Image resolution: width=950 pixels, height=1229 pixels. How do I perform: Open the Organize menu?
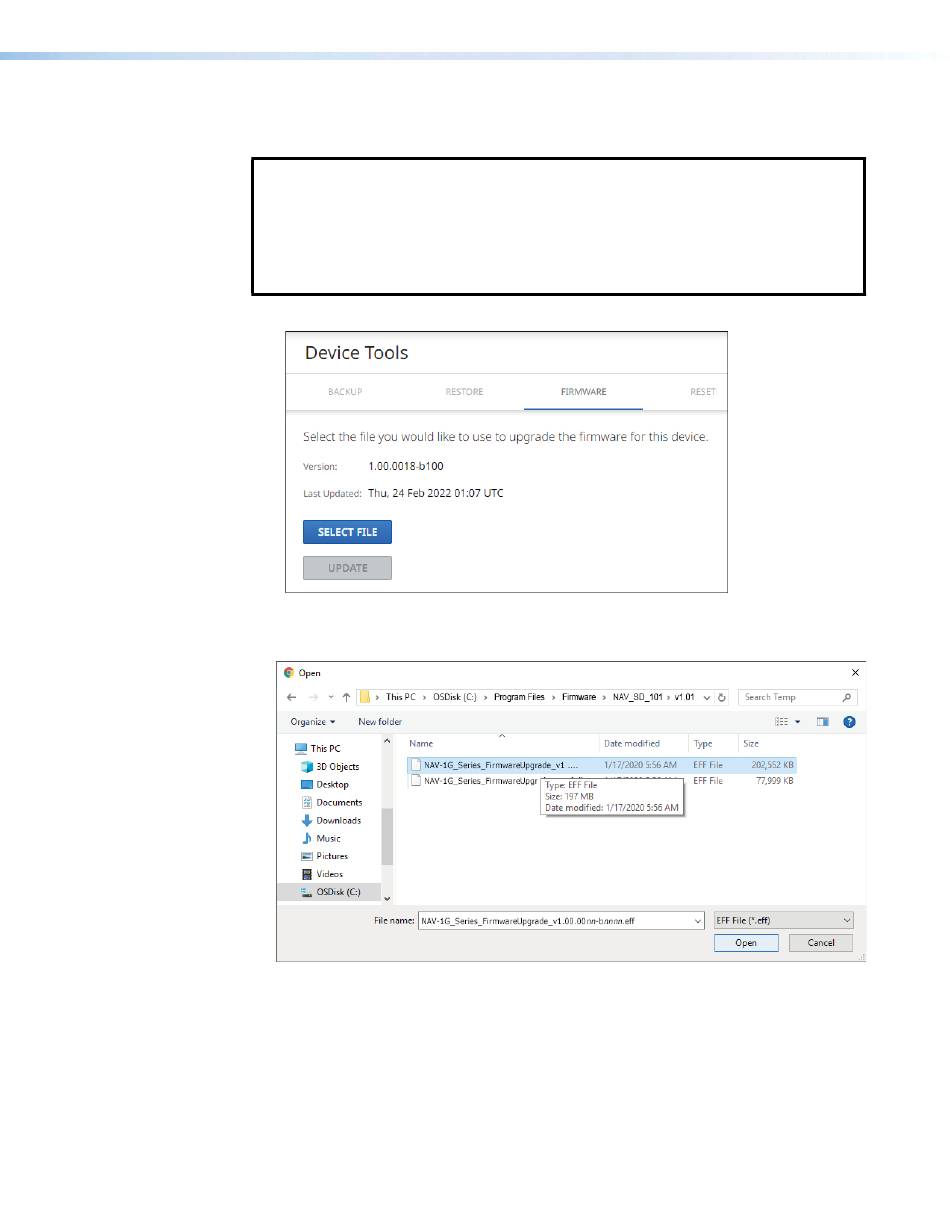click(313, 721)
